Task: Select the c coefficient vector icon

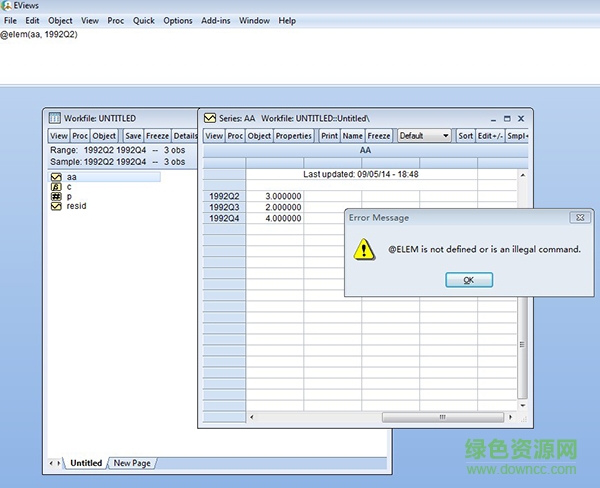Action: (x=56, y=187)
